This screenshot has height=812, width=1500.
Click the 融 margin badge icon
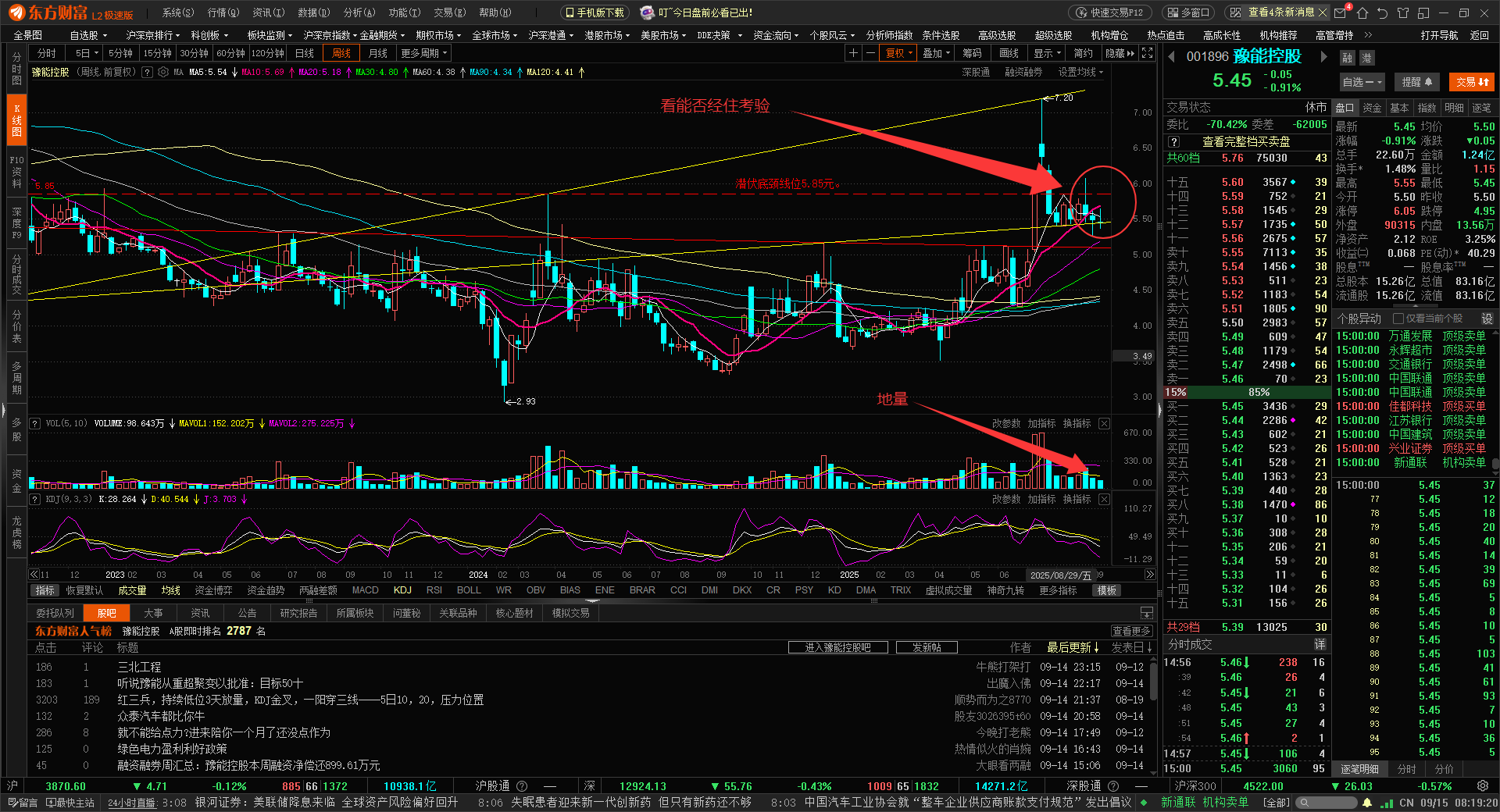pyautogui.click(x=1348, y=59)
